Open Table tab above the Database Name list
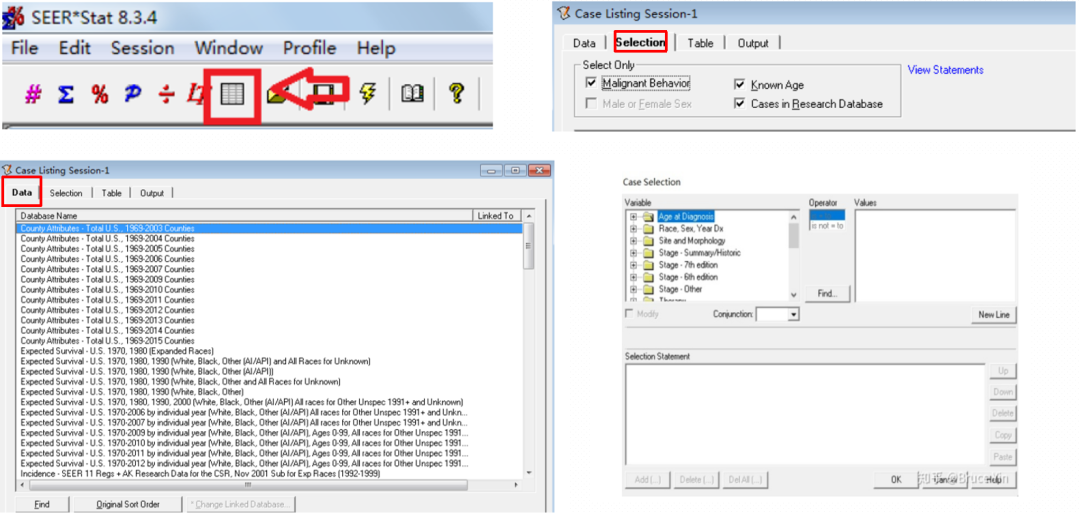Viewport: 1080px width, 513px height. pos(112,193)
